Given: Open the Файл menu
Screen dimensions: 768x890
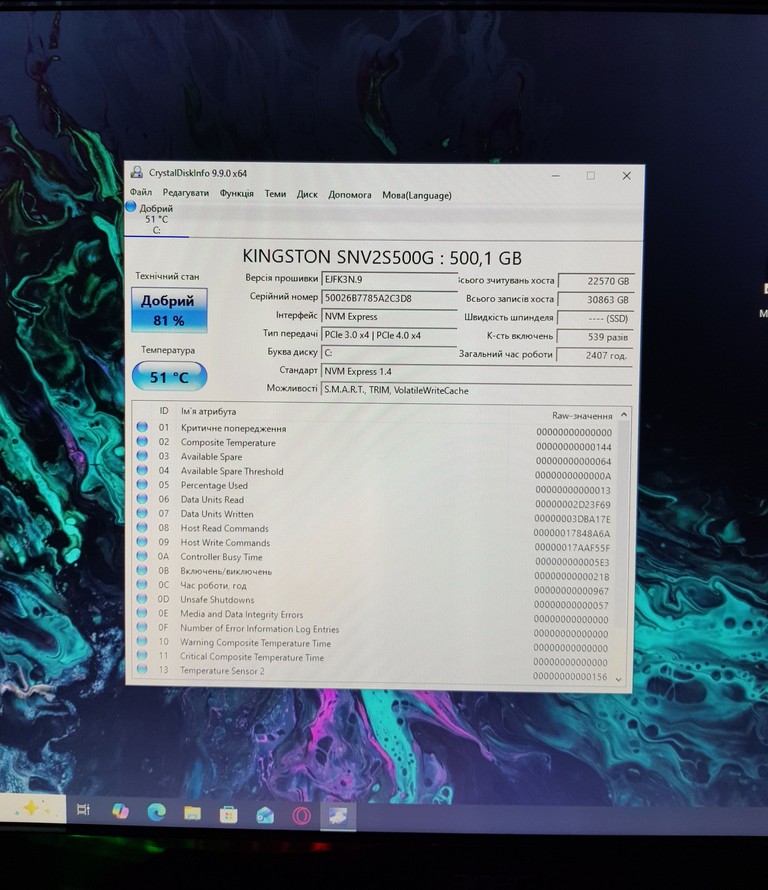Looking at the screenshot, I should [x=141, y=192].
